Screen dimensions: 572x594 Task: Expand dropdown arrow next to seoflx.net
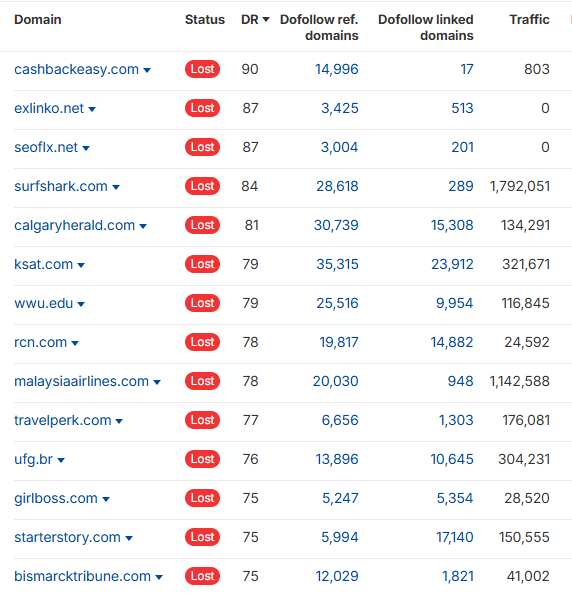click(86, 148)
